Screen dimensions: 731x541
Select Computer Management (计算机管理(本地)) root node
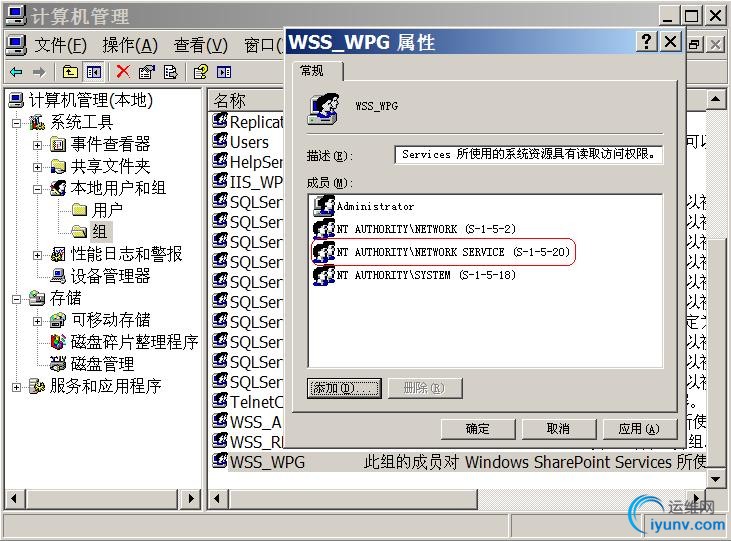(x=81, y=100)
